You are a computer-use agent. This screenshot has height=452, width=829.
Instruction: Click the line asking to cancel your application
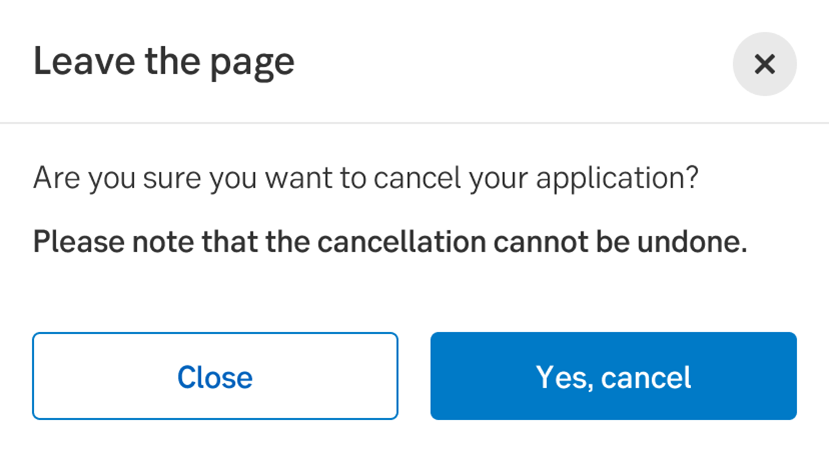tap(365, 180)
